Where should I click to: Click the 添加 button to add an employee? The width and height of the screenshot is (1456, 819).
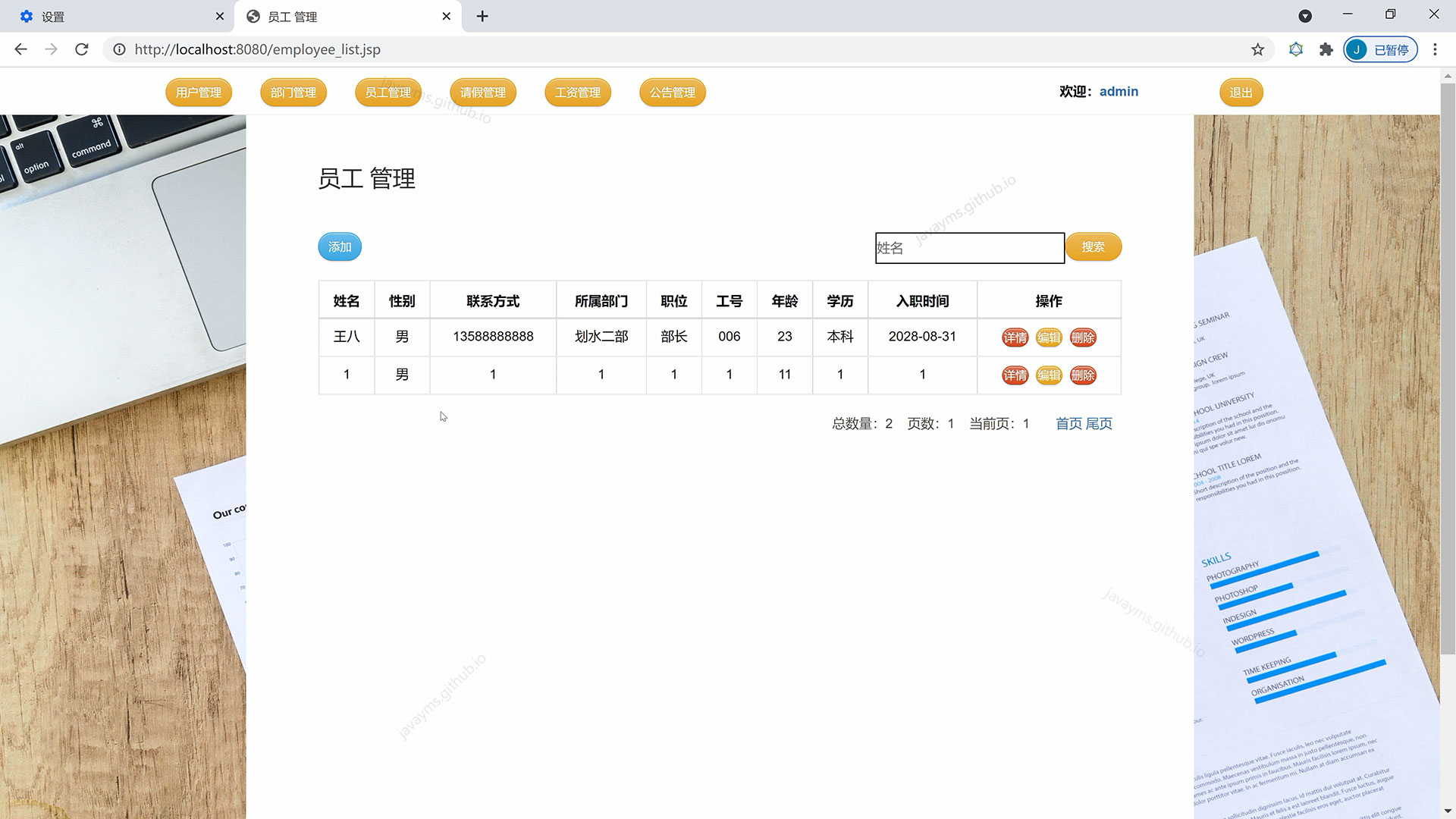coord(339,246)
